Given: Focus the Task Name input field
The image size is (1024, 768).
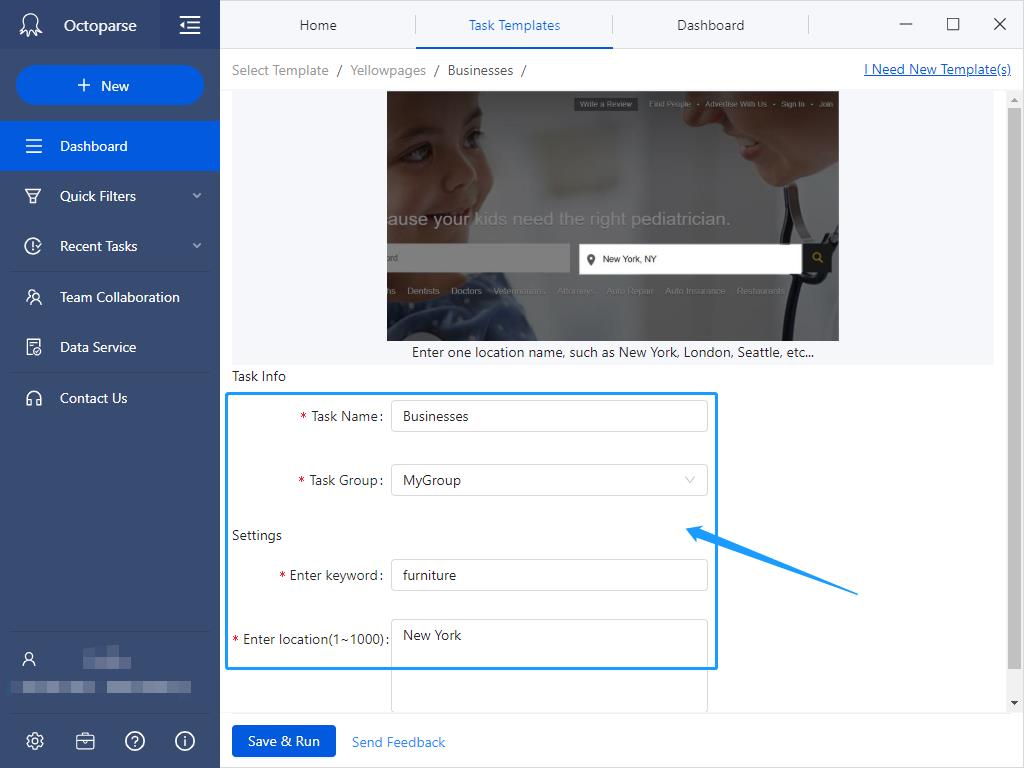Looking at the screenshot, I should point(549,416).
